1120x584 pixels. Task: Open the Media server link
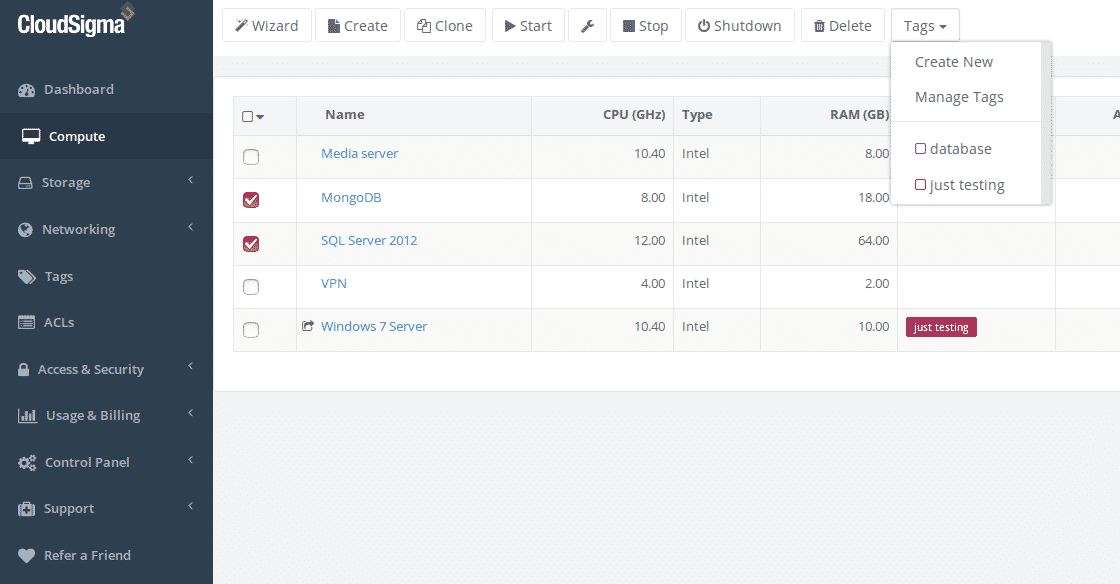359,153
